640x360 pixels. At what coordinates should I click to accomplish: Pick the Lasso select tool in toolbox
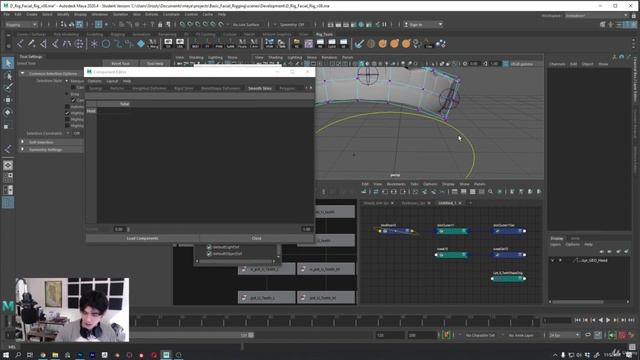pyautogui.click(x=8, y=76)
